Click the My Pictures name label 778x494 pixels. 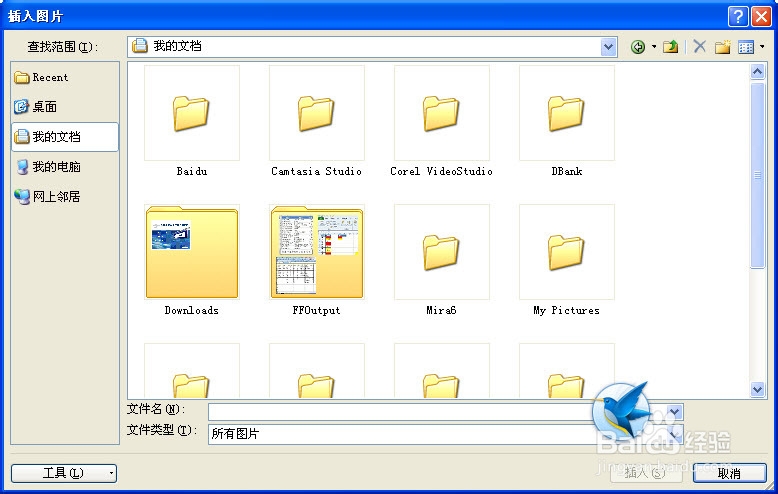(x=567, y=310)
